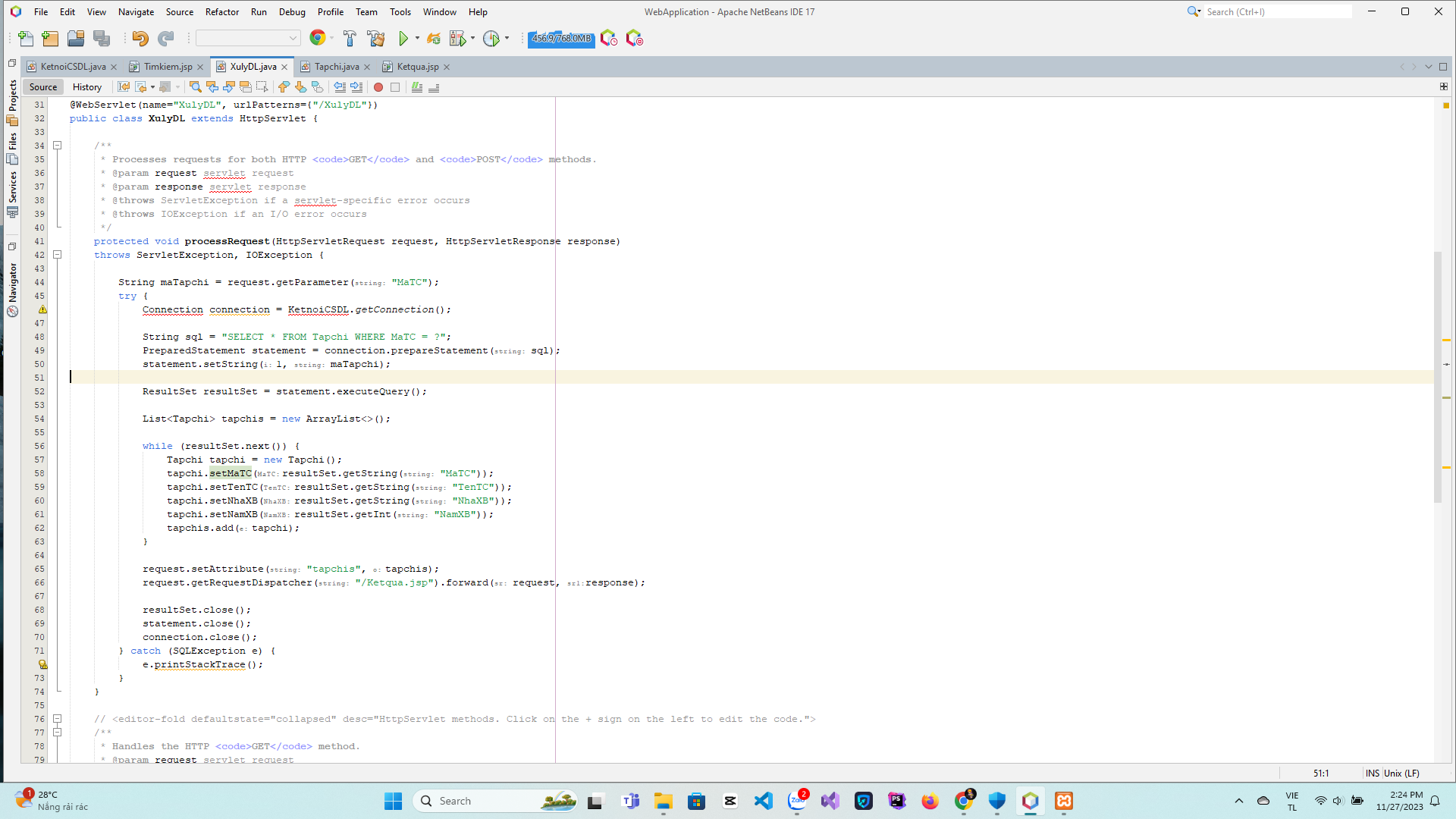The height and width of the screenshot is (819, 1456).
Task: Open the project configuration combo box
Action: pyautogui.click(x=248, y=39)
